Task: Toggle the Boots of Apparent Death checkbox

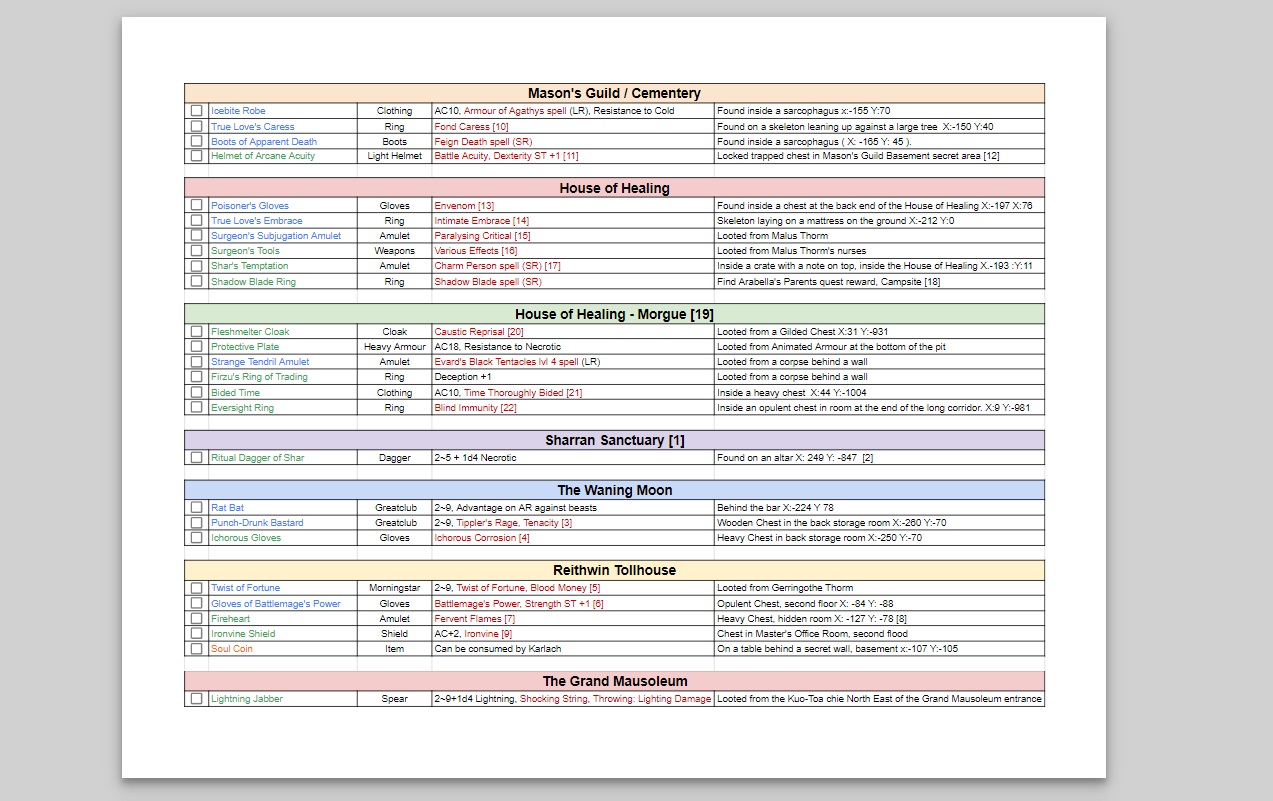Action: coord(196,142)
